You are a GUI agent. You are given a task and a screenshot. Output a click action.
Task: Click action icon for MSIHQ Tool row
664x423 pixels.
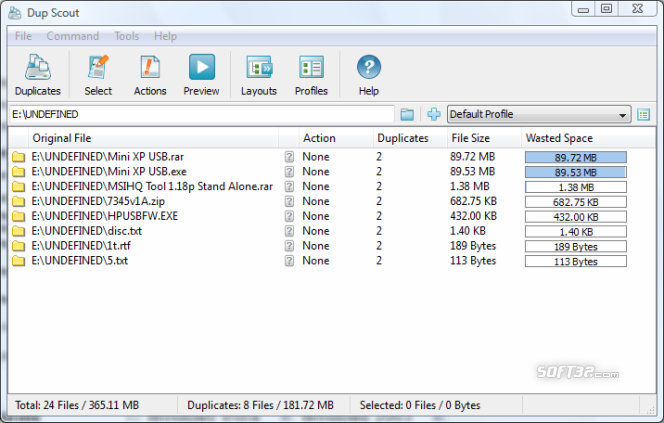(x=289, y=187)
